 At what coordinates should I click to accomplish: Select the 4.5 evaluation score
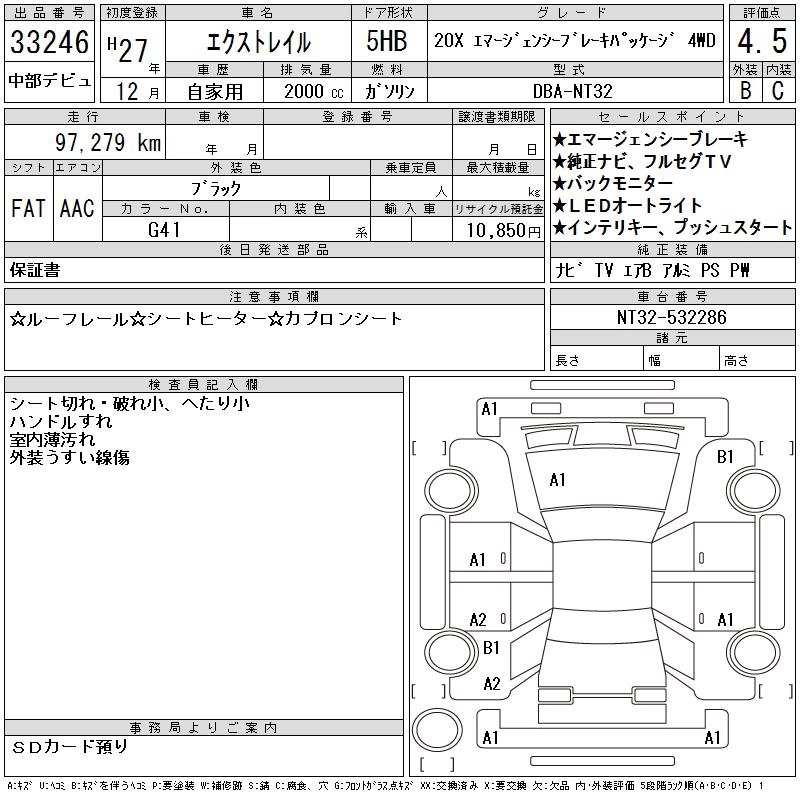pos(762,41)
